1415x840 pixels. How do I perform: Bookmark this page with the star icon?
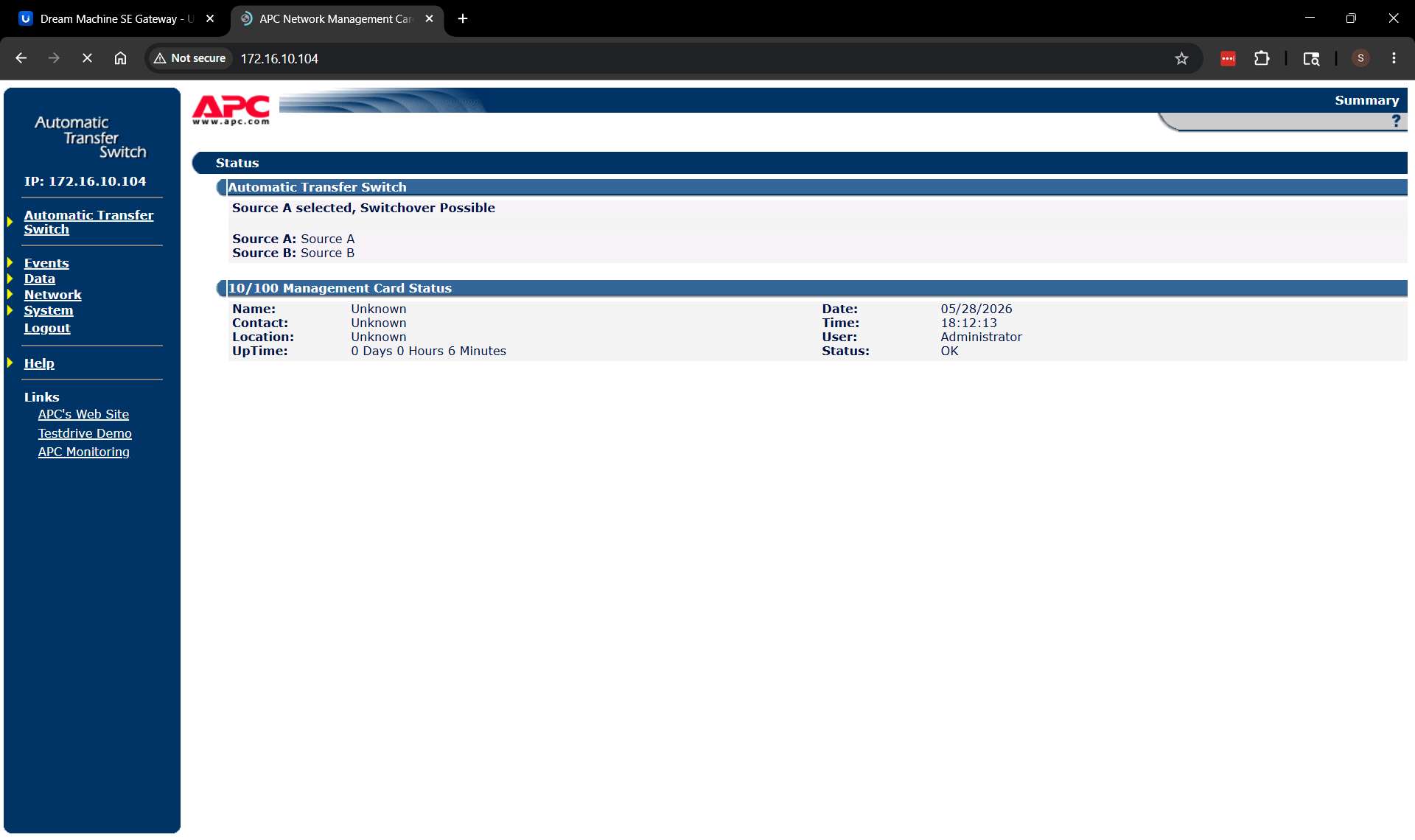[1181, 58]
